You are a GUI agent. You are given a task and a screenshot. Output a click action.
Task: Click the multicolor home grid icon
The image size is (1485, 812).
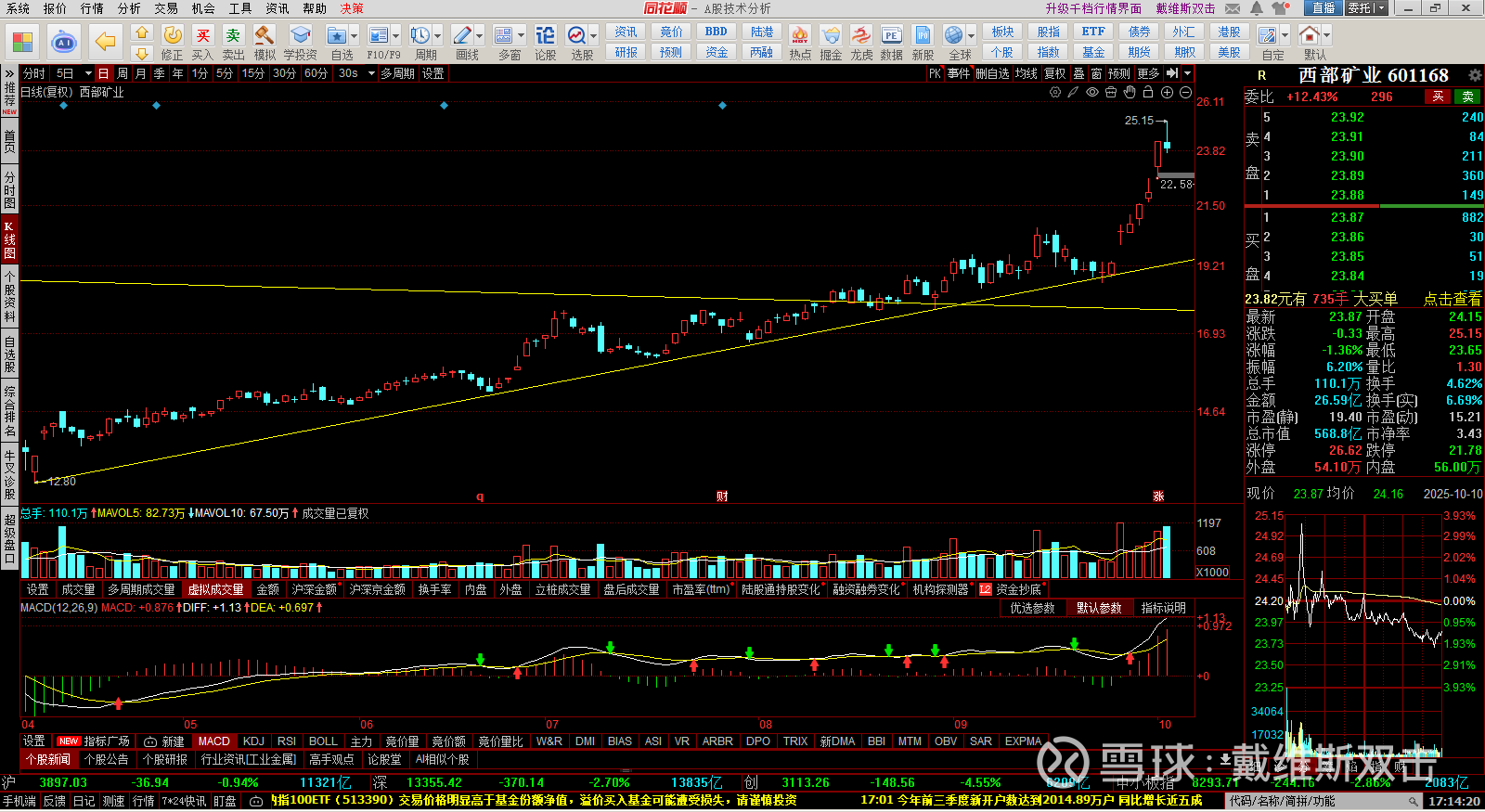coord(22,42)
